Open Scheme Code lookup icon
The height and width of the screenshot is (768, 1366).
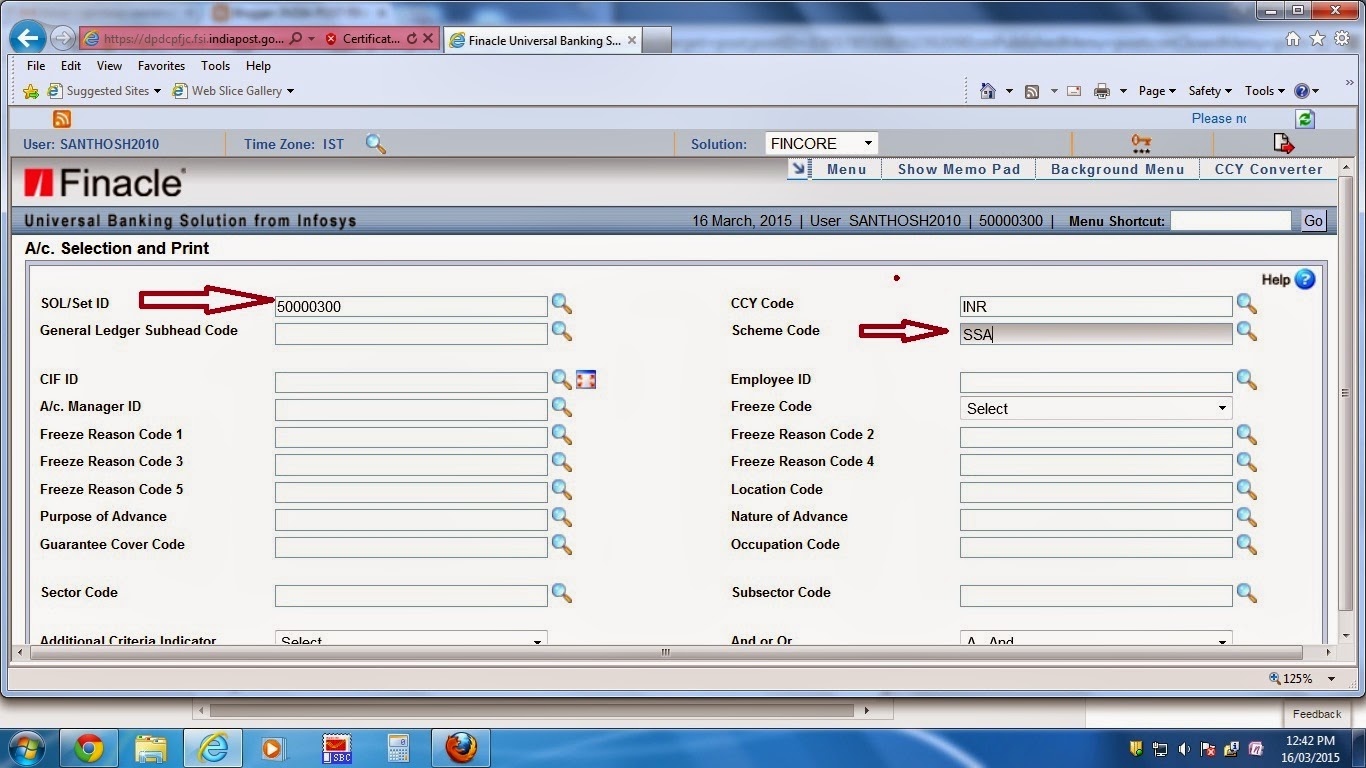(1247, 331)
